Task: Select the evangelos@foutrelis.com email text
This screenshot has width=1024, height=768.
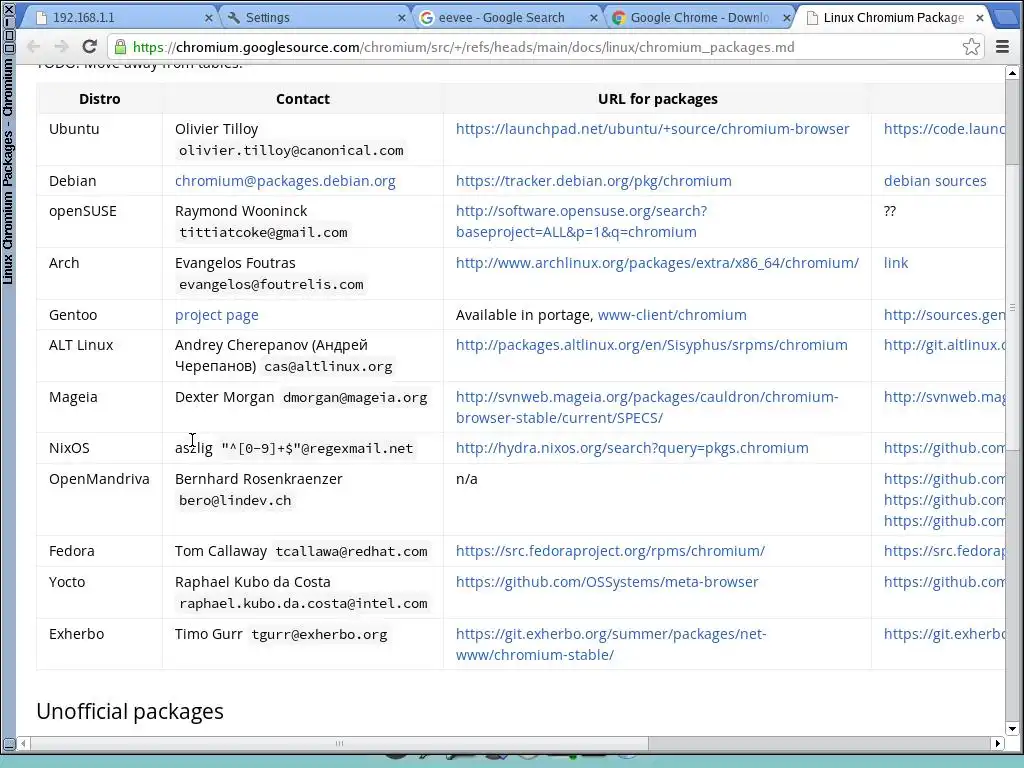Action: pyautogui.click(x=271, y=285)
